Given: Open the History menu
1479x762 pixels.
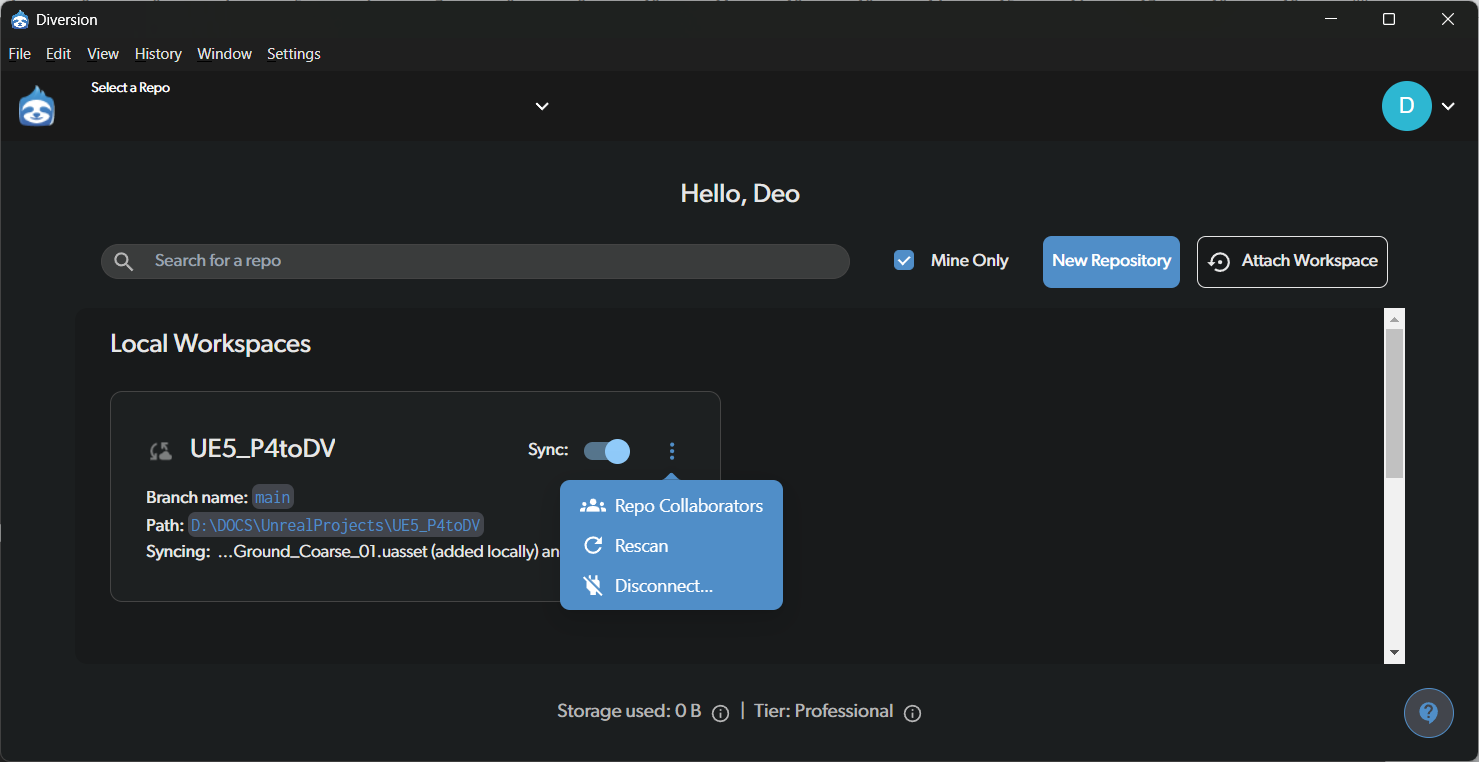Looking at the screenshot, I should pyautogui.click(x=158, y=54).
